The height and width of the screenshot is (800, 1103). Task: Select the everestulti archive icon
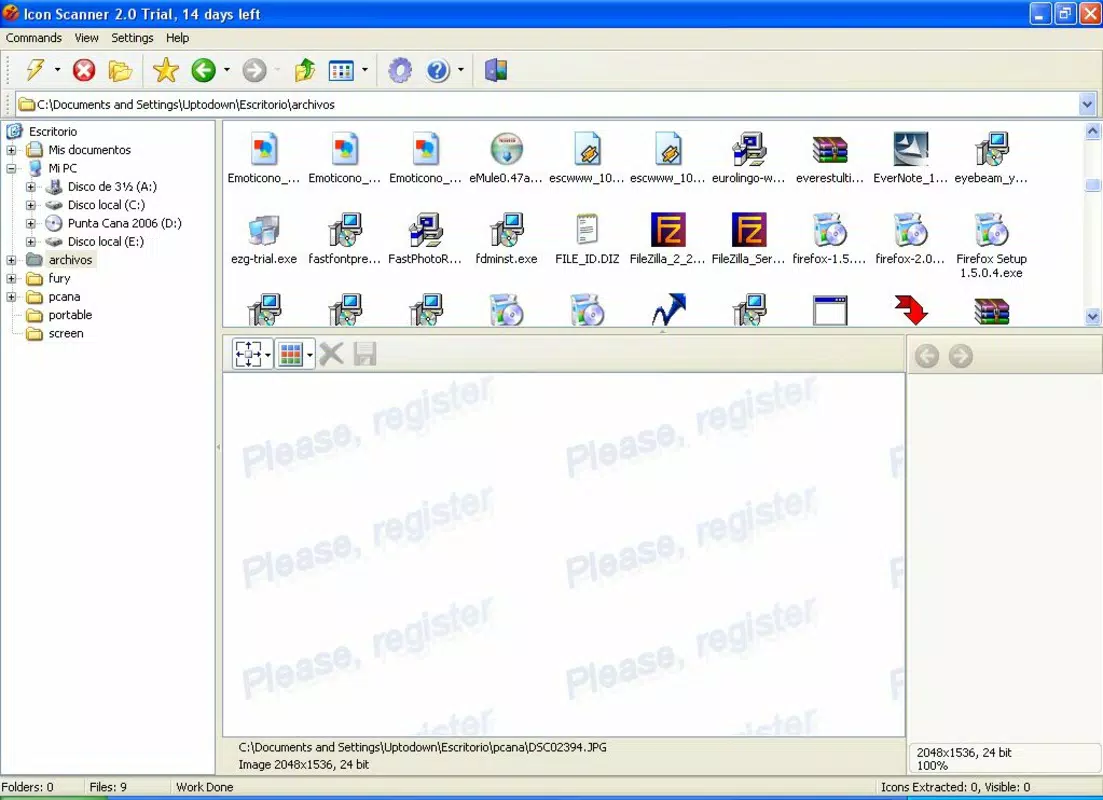click(830, 149)
